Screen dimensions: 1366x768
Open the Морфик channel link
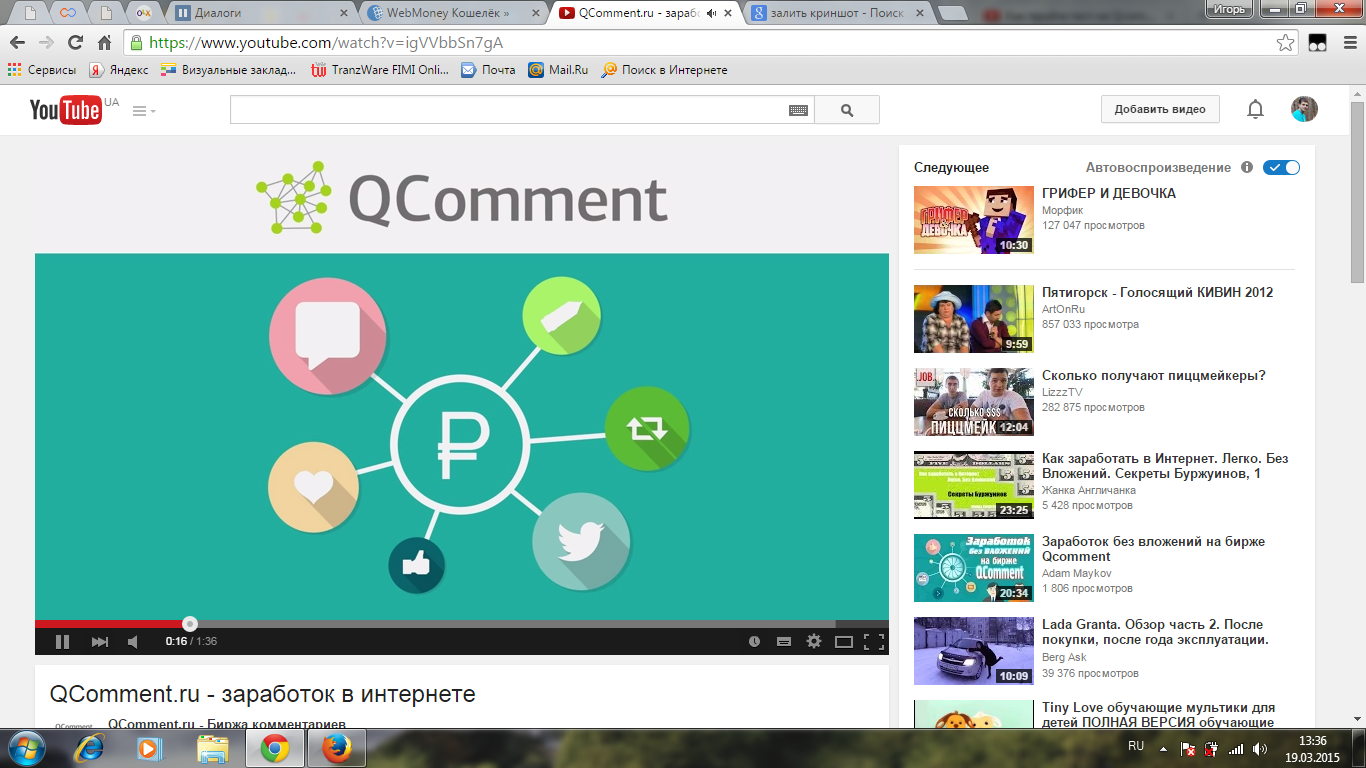(1062, 210)
